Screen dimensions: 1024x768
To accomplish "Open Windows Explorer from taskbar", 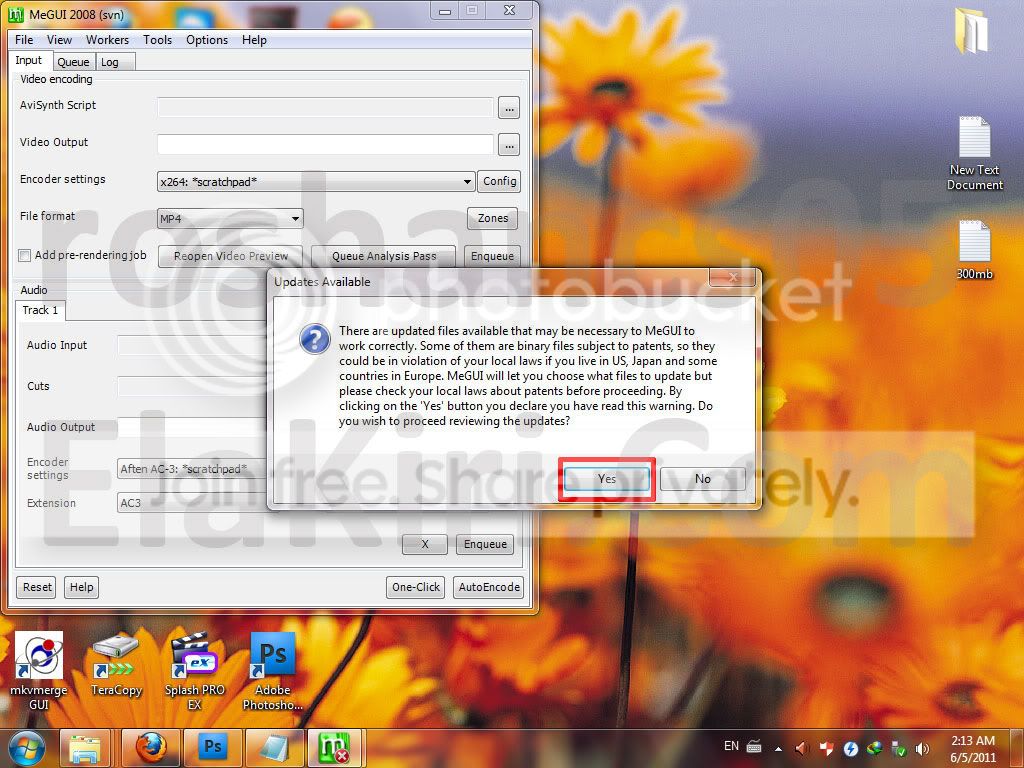I will [84, 748].
